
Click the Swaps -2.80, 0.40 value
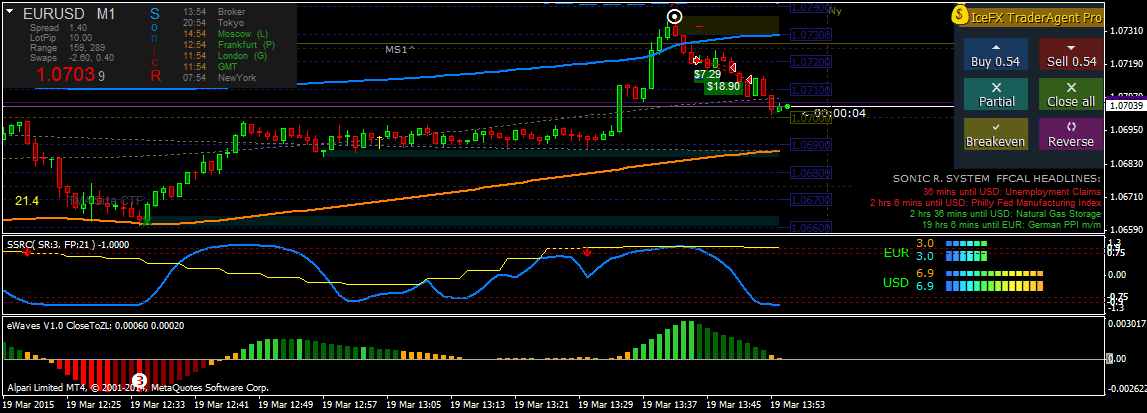[91, 57]
